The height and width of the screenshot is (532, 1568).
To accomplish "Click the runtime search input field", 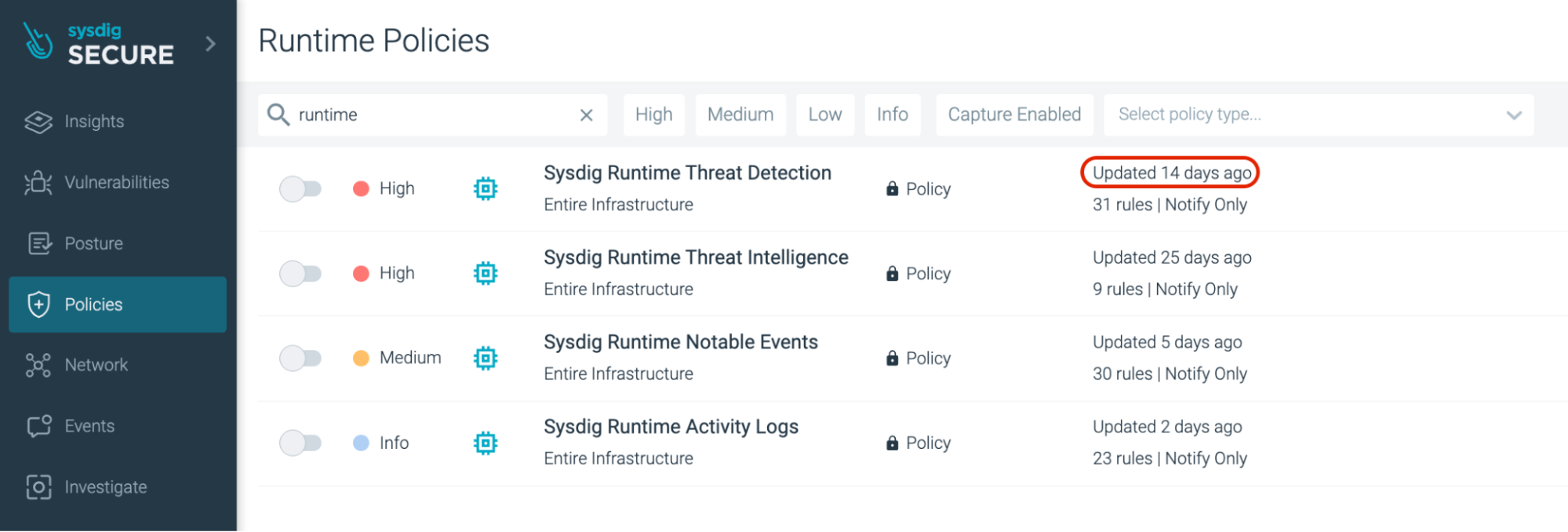I will [431, 115].
